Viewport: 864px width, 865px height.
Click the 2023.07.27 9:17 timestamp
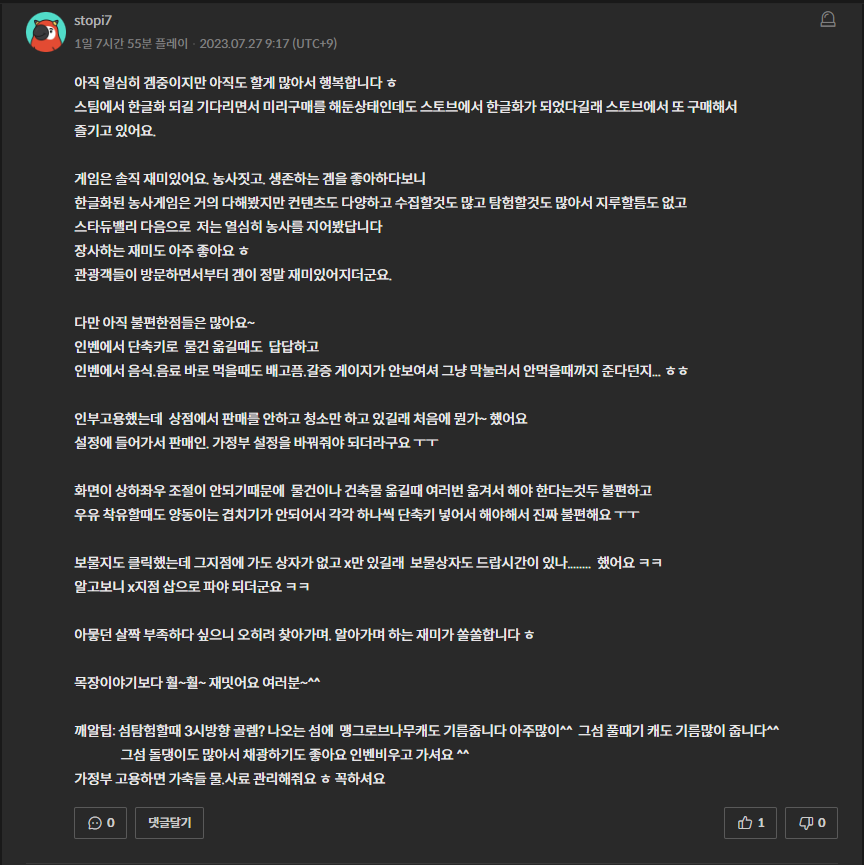[x=268, y=44]
